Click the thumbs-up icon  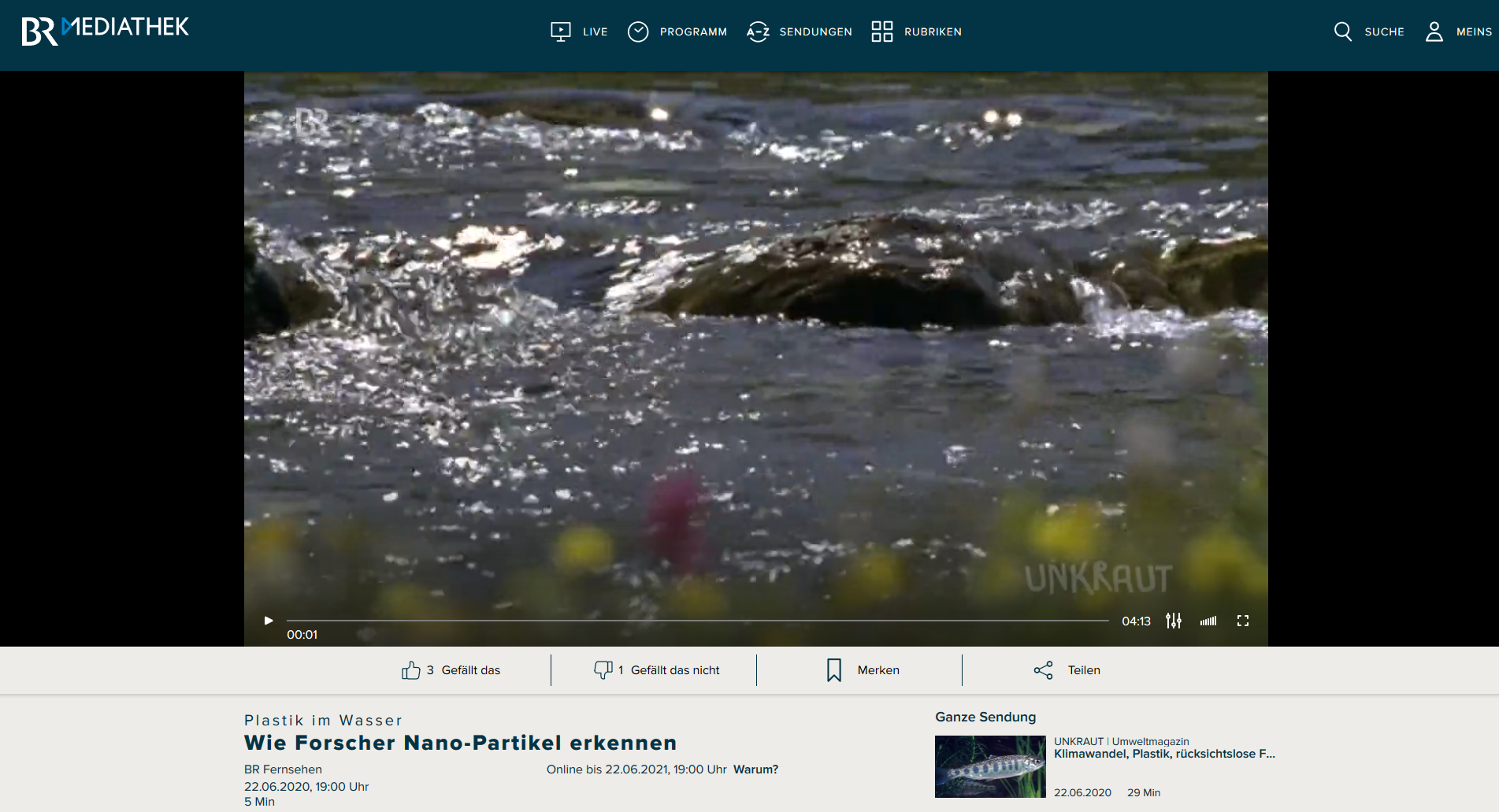(411, 670)
